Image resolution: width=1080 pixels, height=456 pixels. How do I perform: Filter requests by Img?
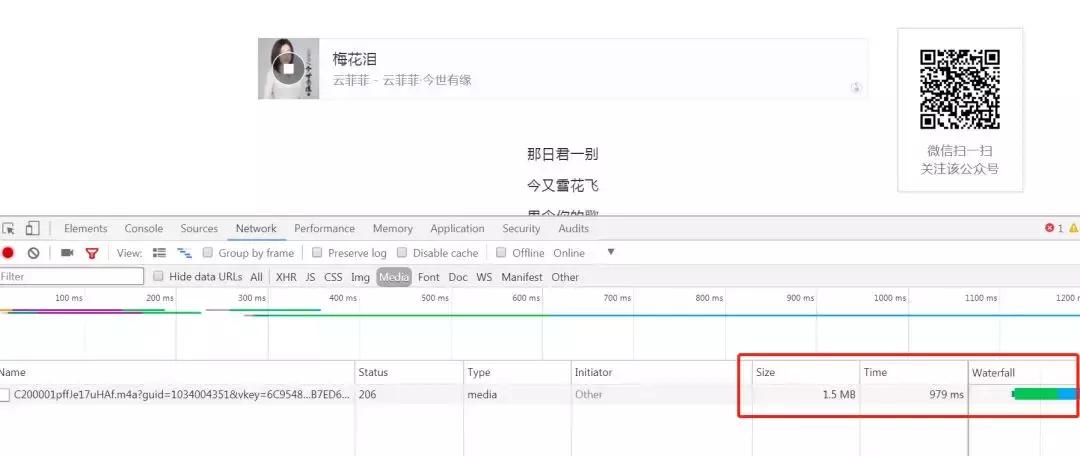click(x=360, y=277)
